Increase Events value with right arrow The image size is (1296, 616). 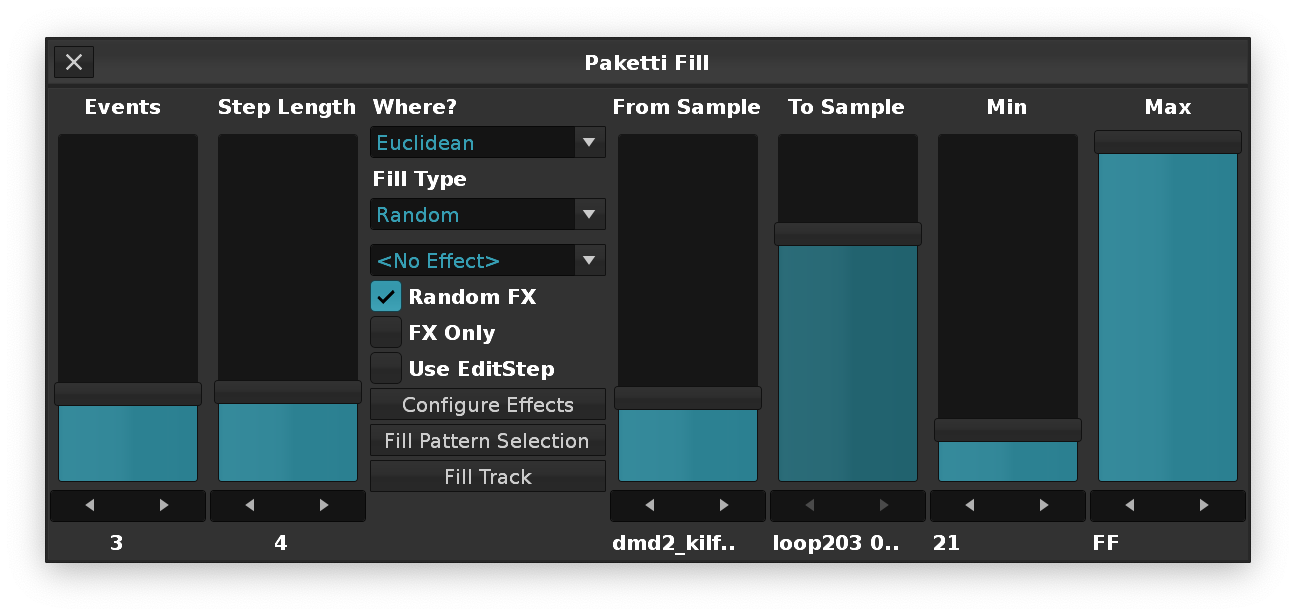[x=165, y=506]
